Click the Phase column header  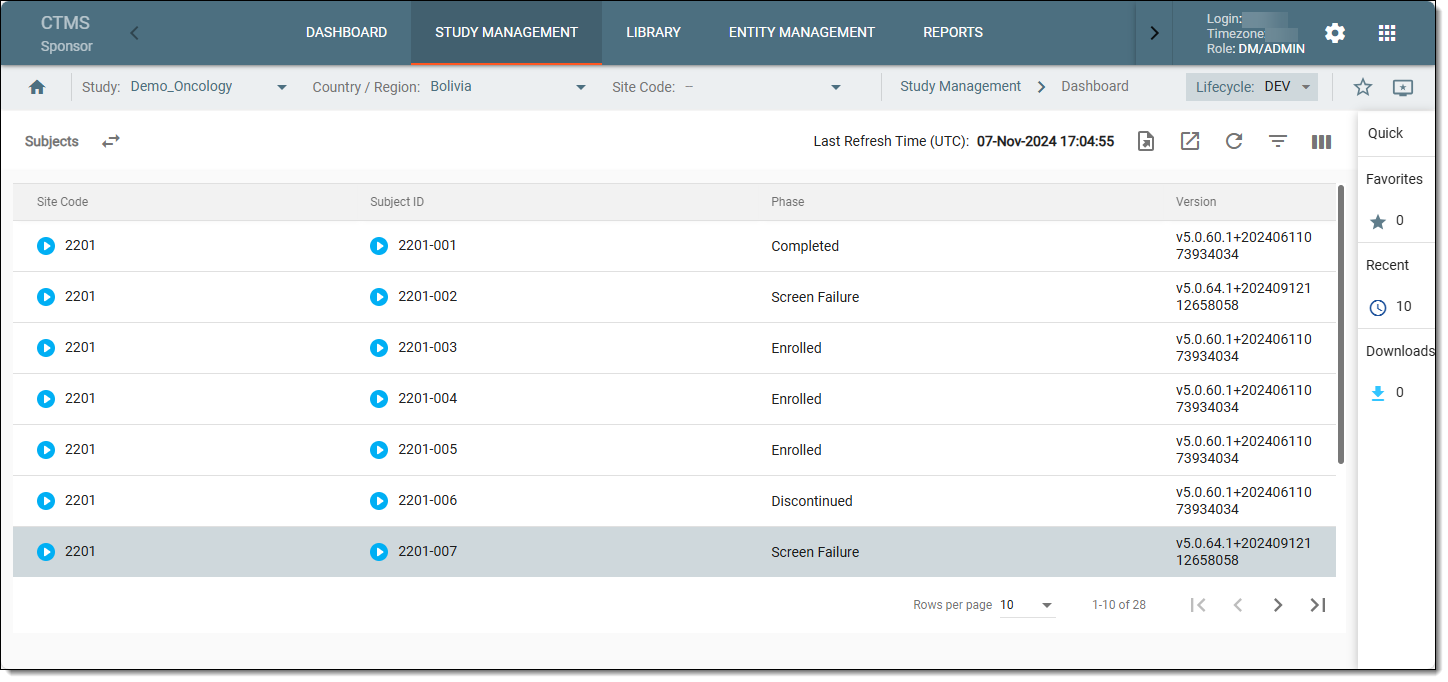pyautogui.click(x=787, y=202)
